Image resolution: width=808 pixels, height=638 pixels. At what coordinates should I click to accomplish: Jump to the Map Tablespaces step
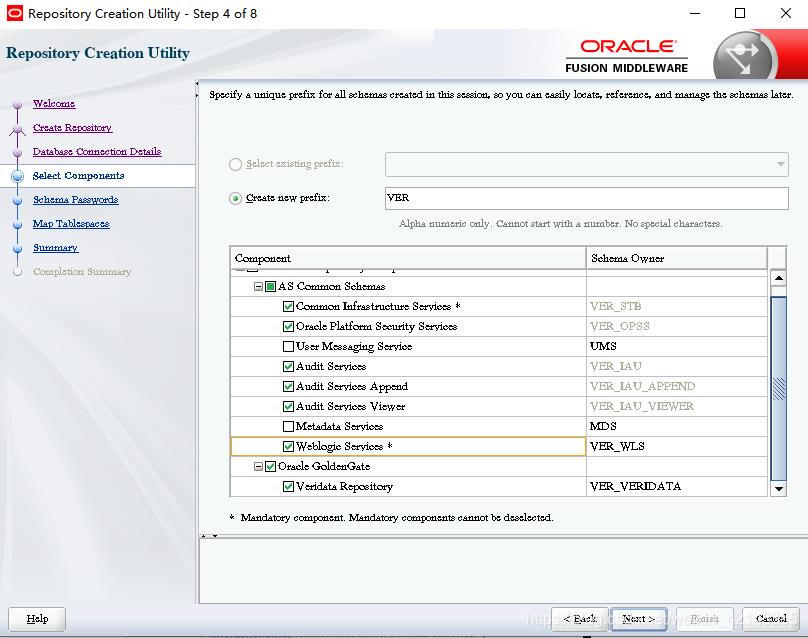(71, 224)
